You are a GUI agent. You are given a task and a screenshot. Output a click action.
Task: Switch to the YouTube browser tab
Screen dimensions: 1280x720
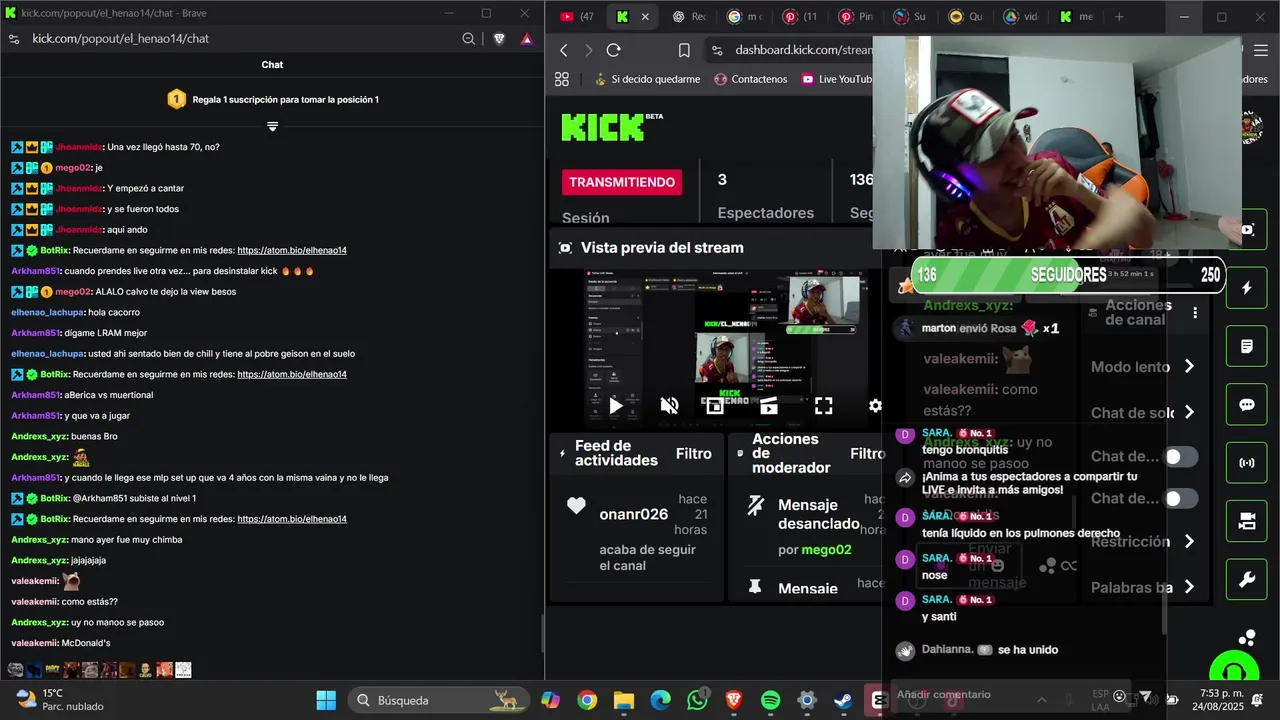578,17
